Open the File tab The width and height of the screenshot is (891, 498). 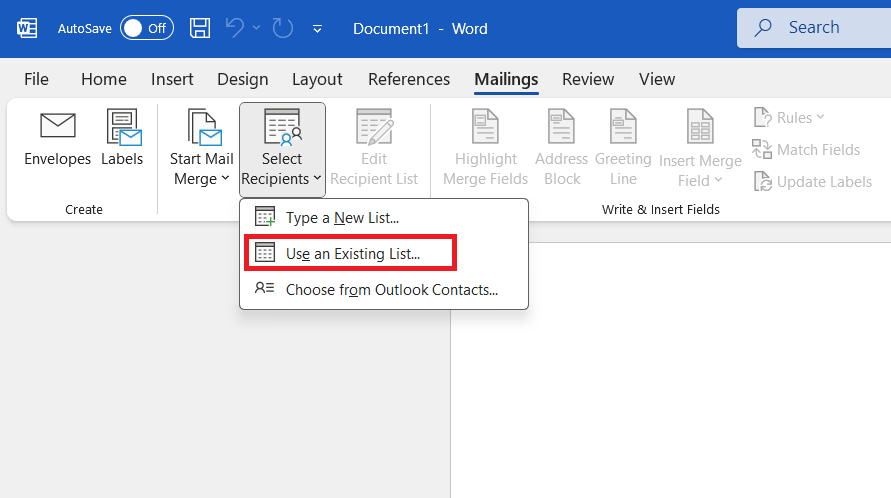click(36, 79)
